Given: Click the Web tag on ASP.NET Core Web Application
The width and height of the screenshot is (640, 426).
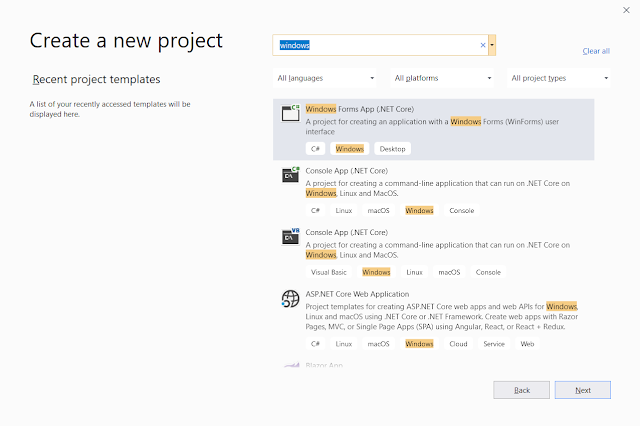Looking at the screenshot, I should 527,344.
